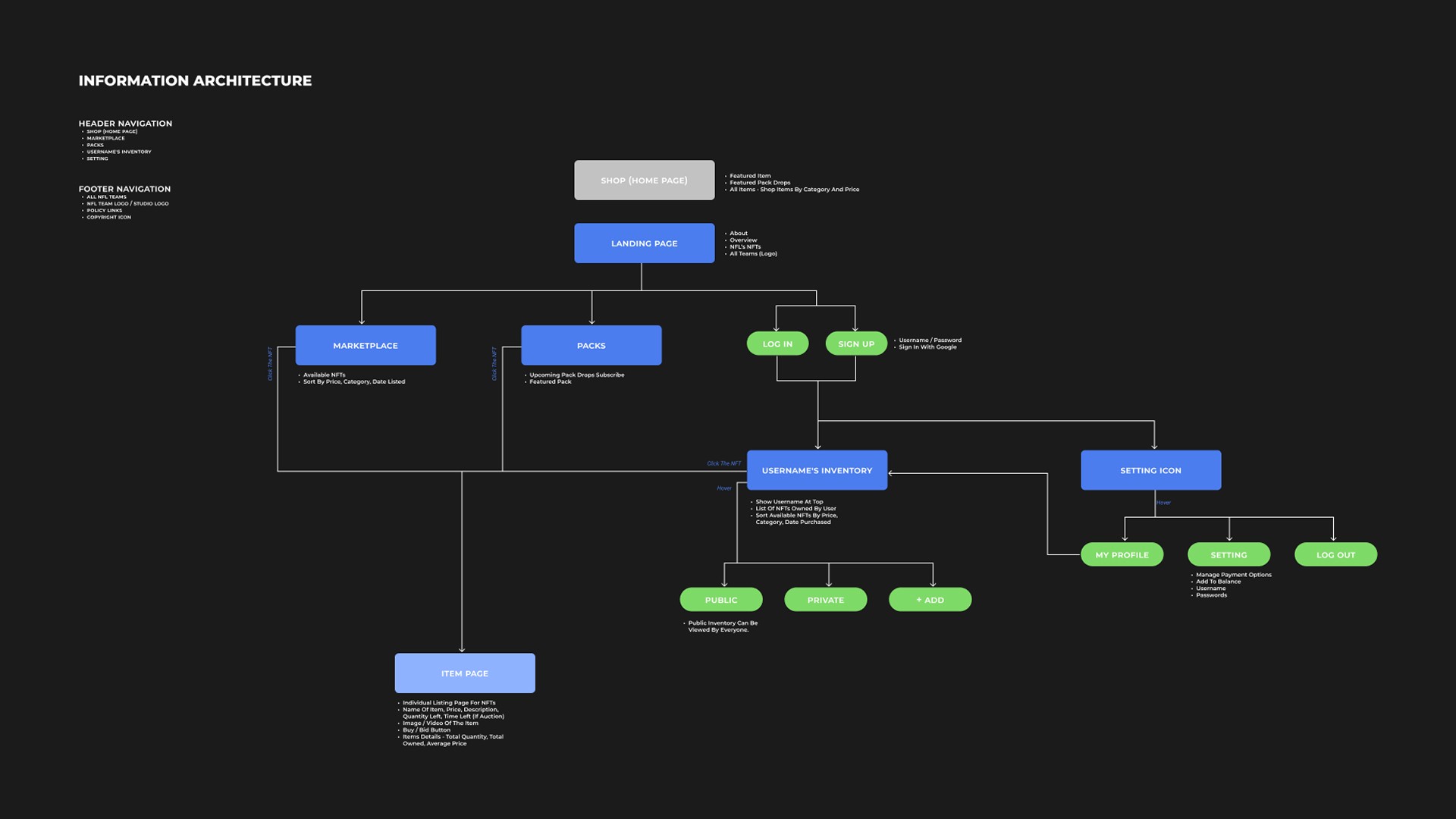
Task: Select the Footer Navigation heading
Action: tap(124, 189)
